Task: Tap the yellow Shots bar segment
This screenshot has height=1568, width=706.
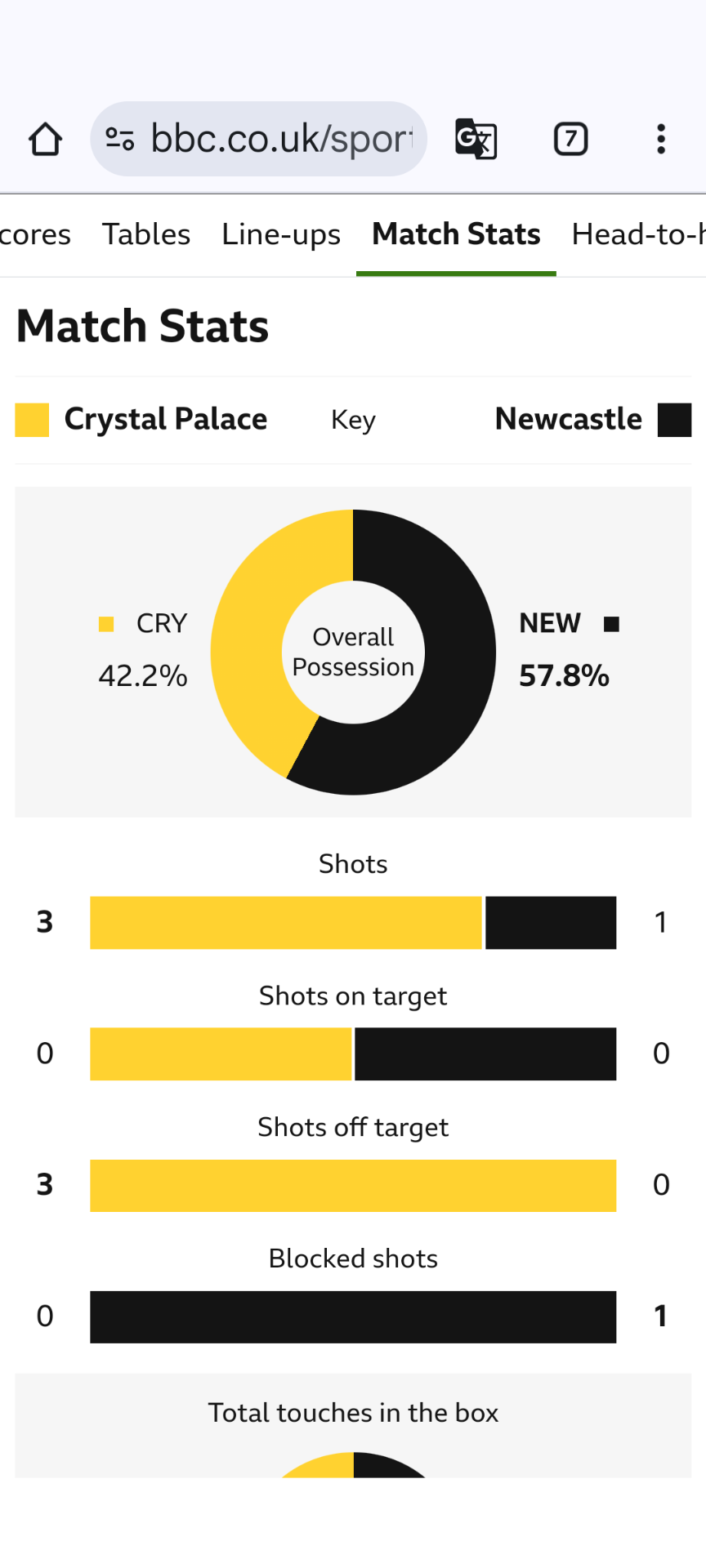Action: (286, 923)
